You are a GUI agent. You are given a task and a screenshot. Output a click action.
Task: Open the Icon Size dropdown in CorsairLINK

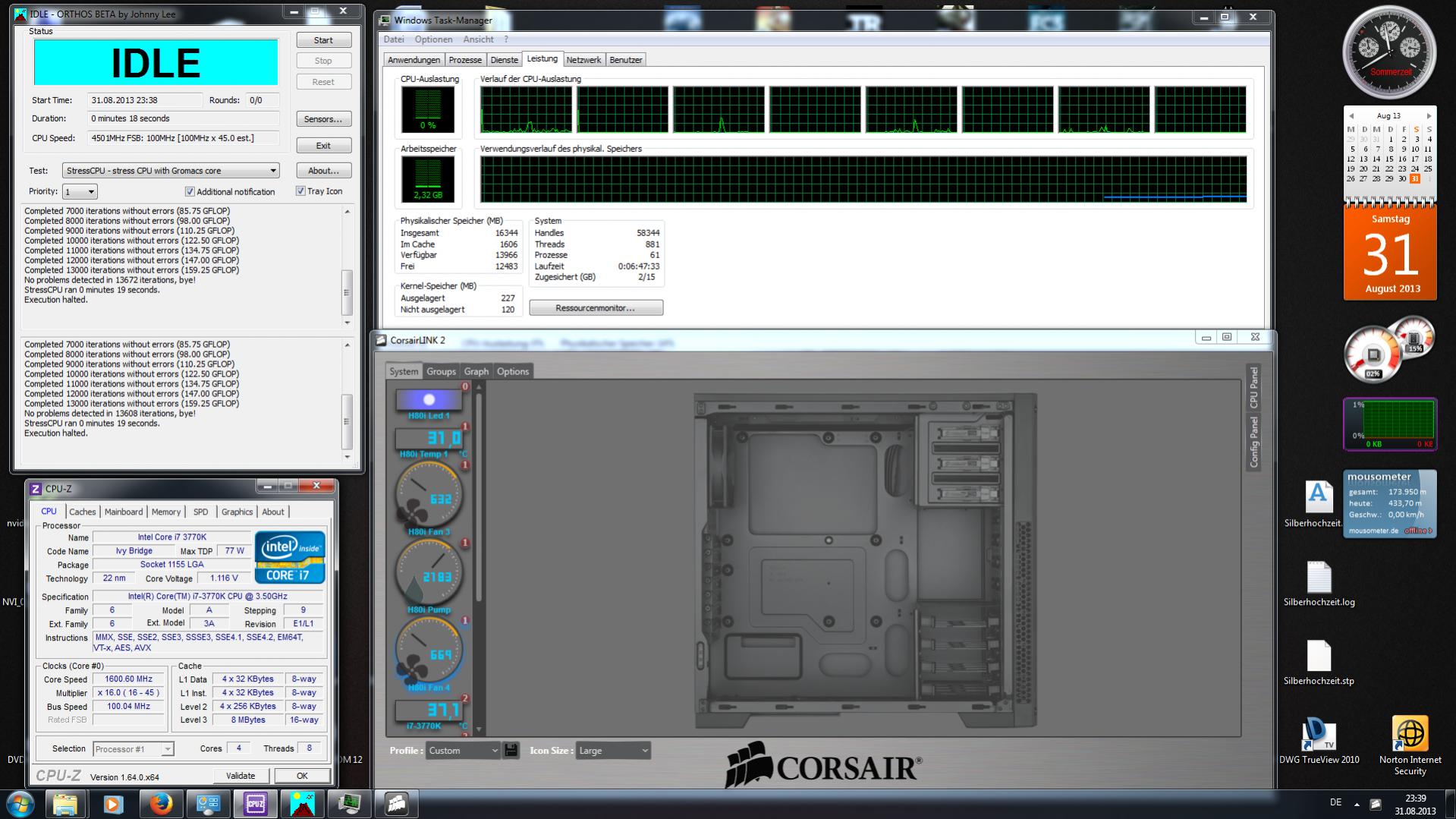(x=613, y=751)
